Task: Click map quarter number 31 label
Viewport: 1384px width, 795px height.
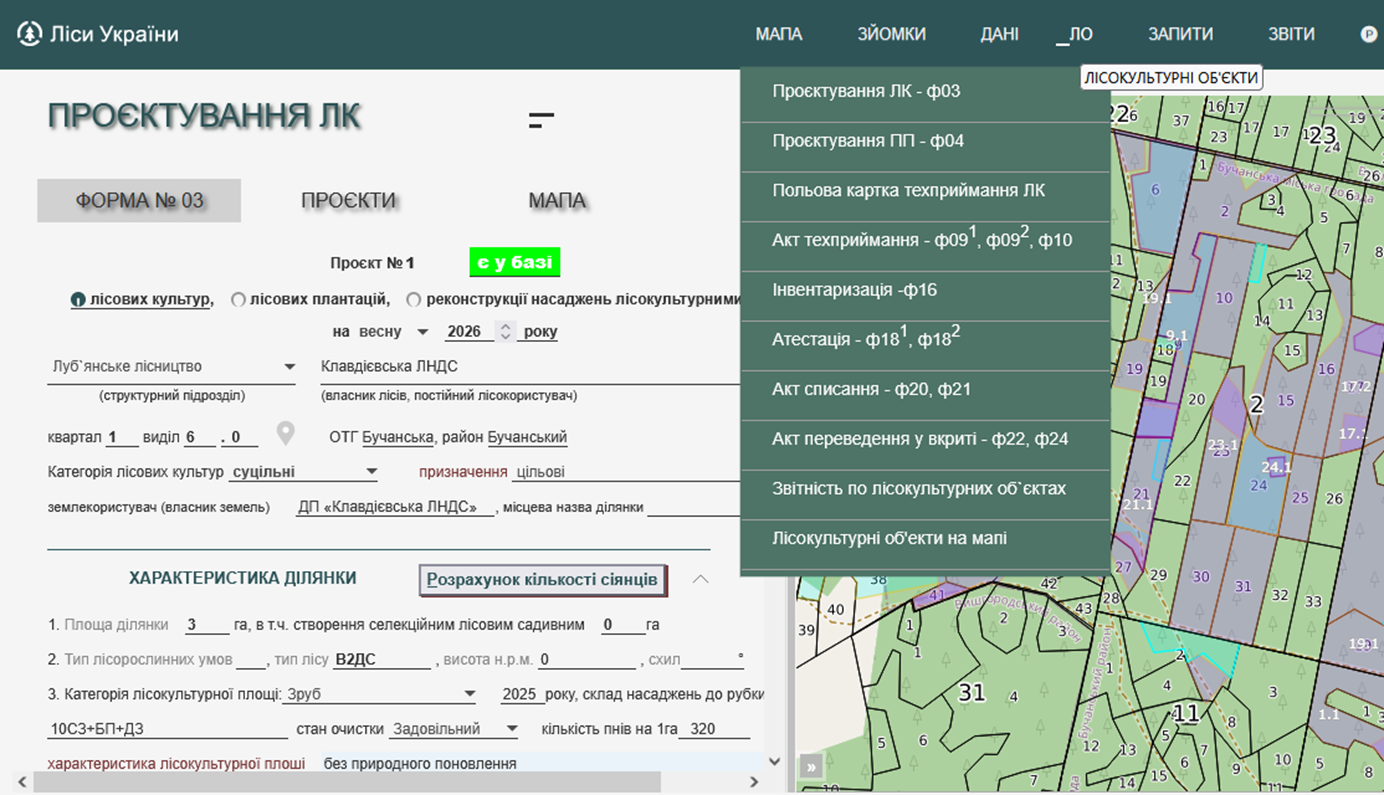Action: pyautogui.click(x=972, y=692)
